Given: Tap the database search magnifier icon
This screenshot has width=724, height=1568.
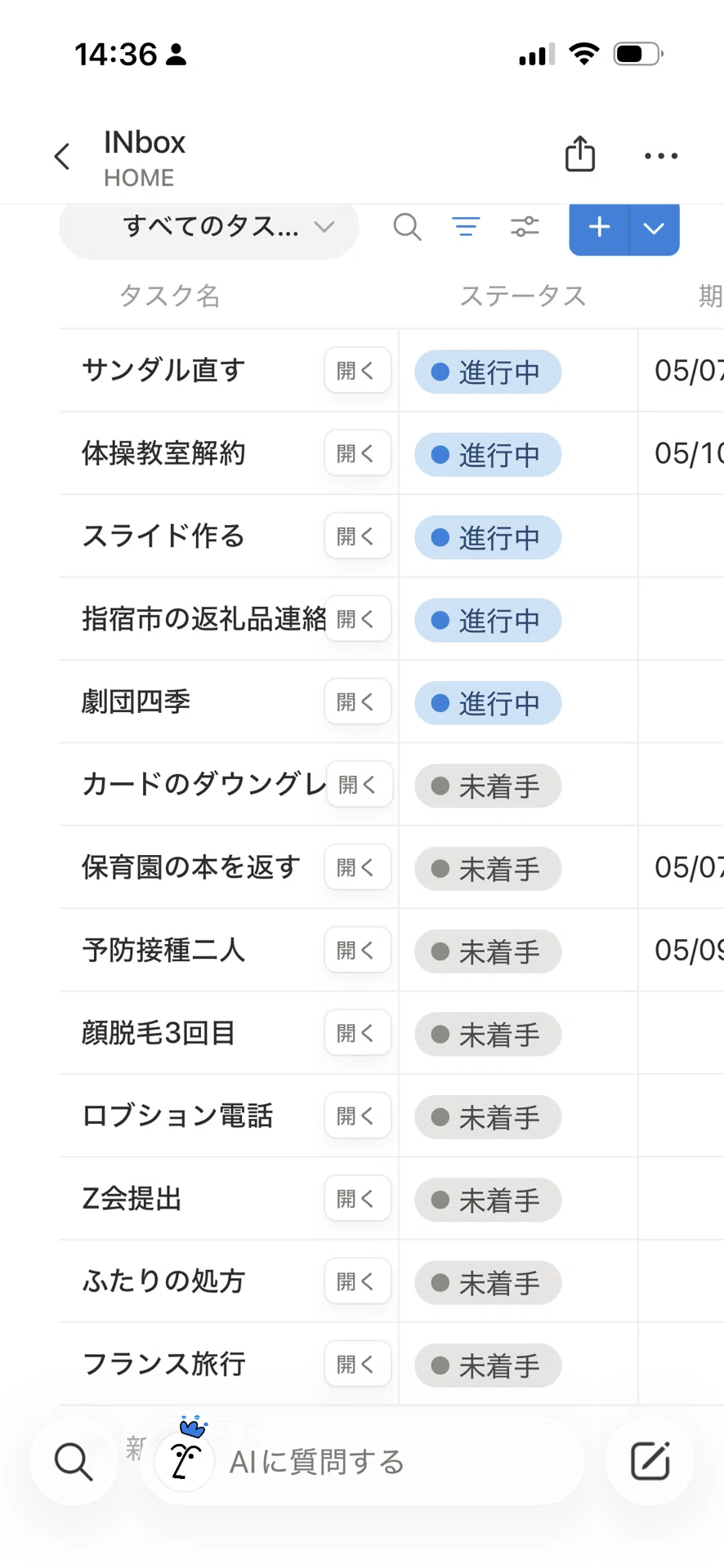Looking at the screenshot, I should coord(407,226).
